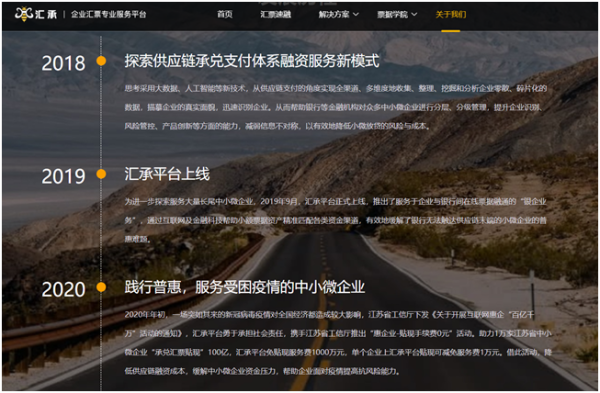Select the 关于我们 nav tab

click(451, 15)
